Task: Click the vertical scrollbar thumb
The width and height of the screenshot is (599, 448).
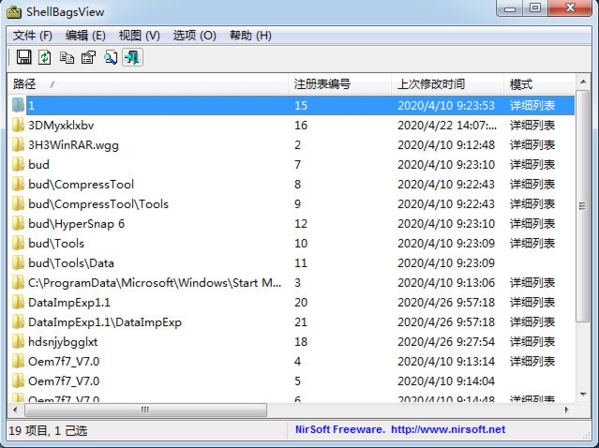Action: pos(583,206)
